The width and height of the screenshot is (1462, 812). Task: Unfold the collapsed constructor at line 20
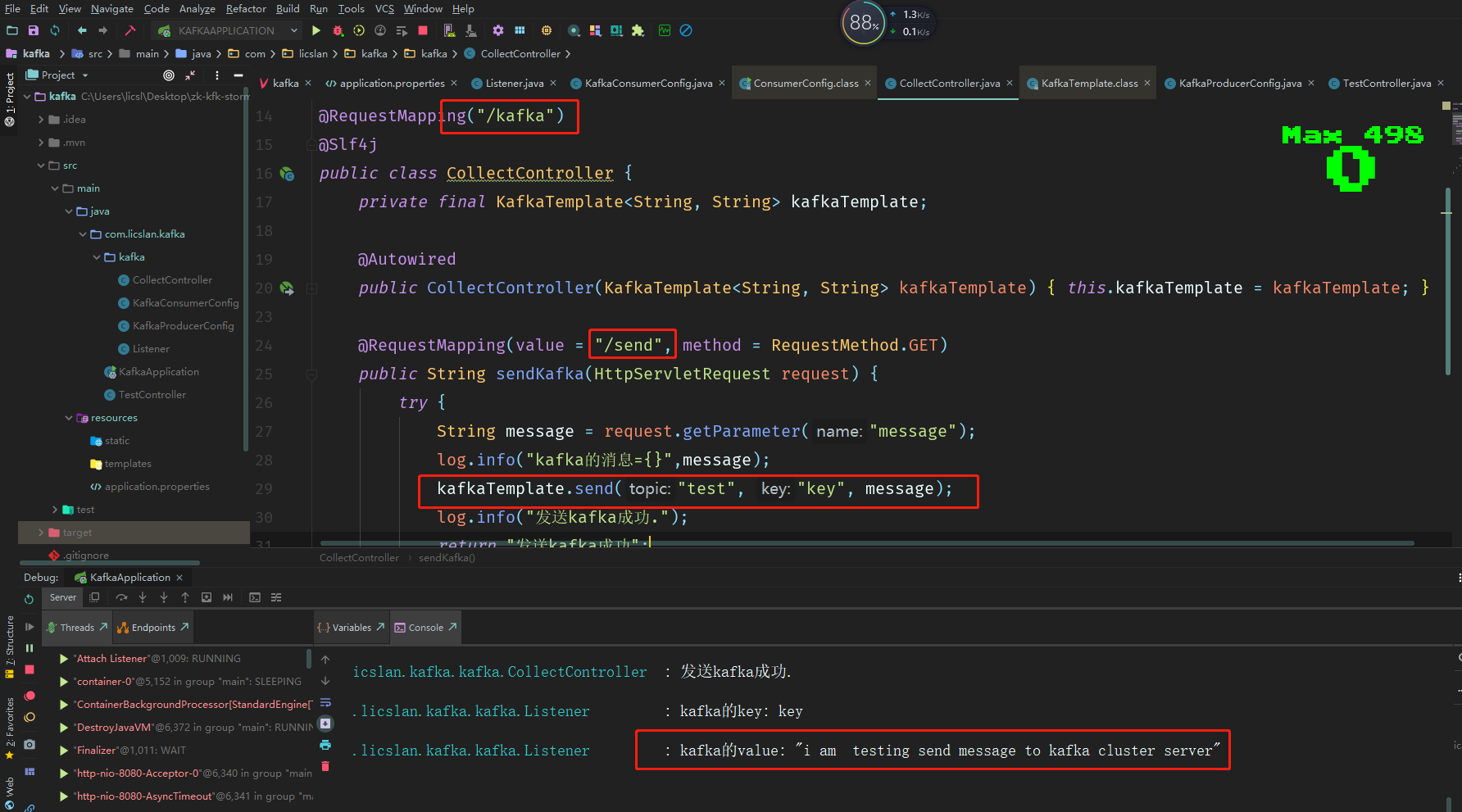pos(311,288)
